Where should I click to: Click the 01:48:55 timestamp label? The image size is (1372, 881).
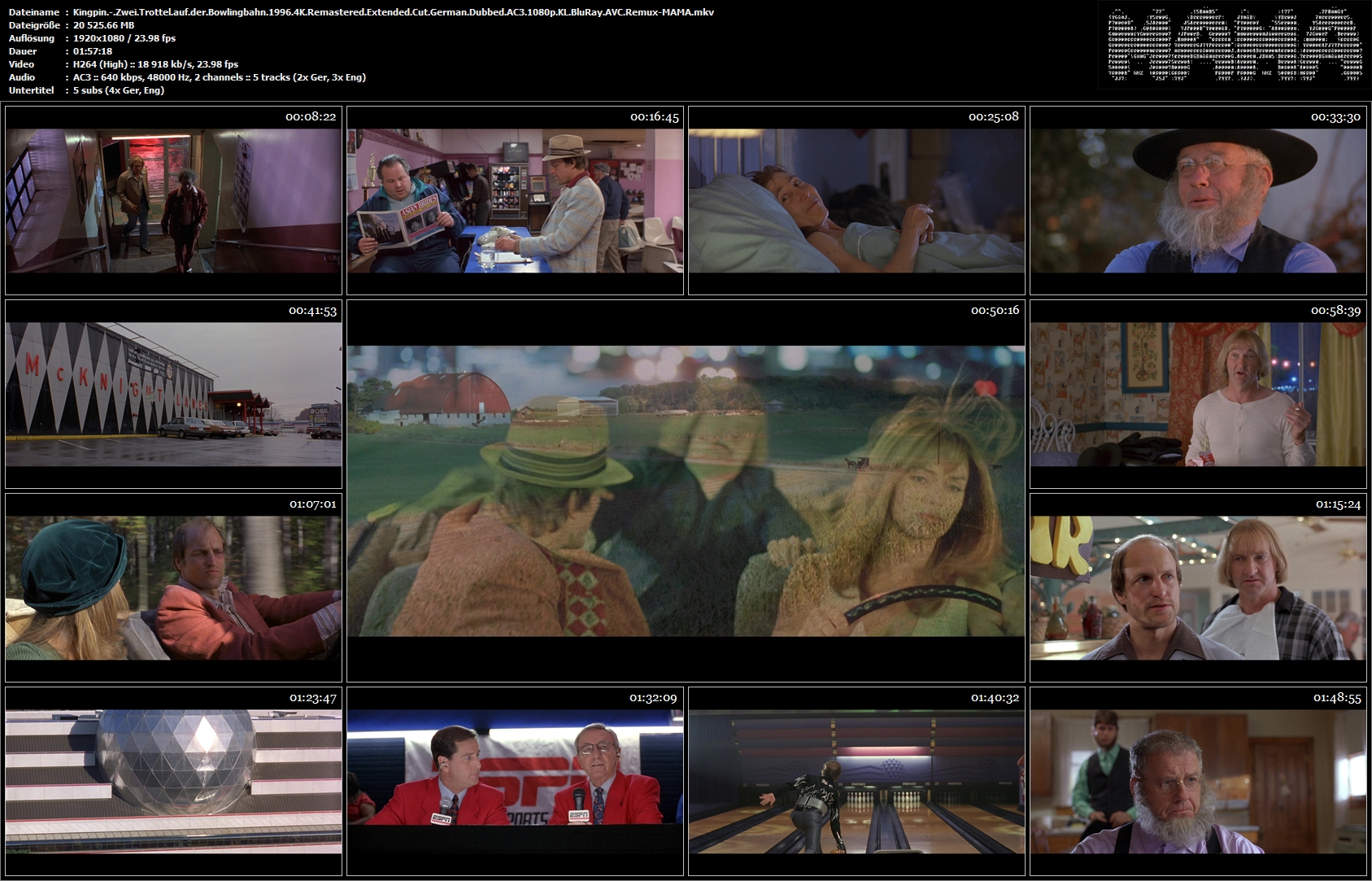[1337, 698]
